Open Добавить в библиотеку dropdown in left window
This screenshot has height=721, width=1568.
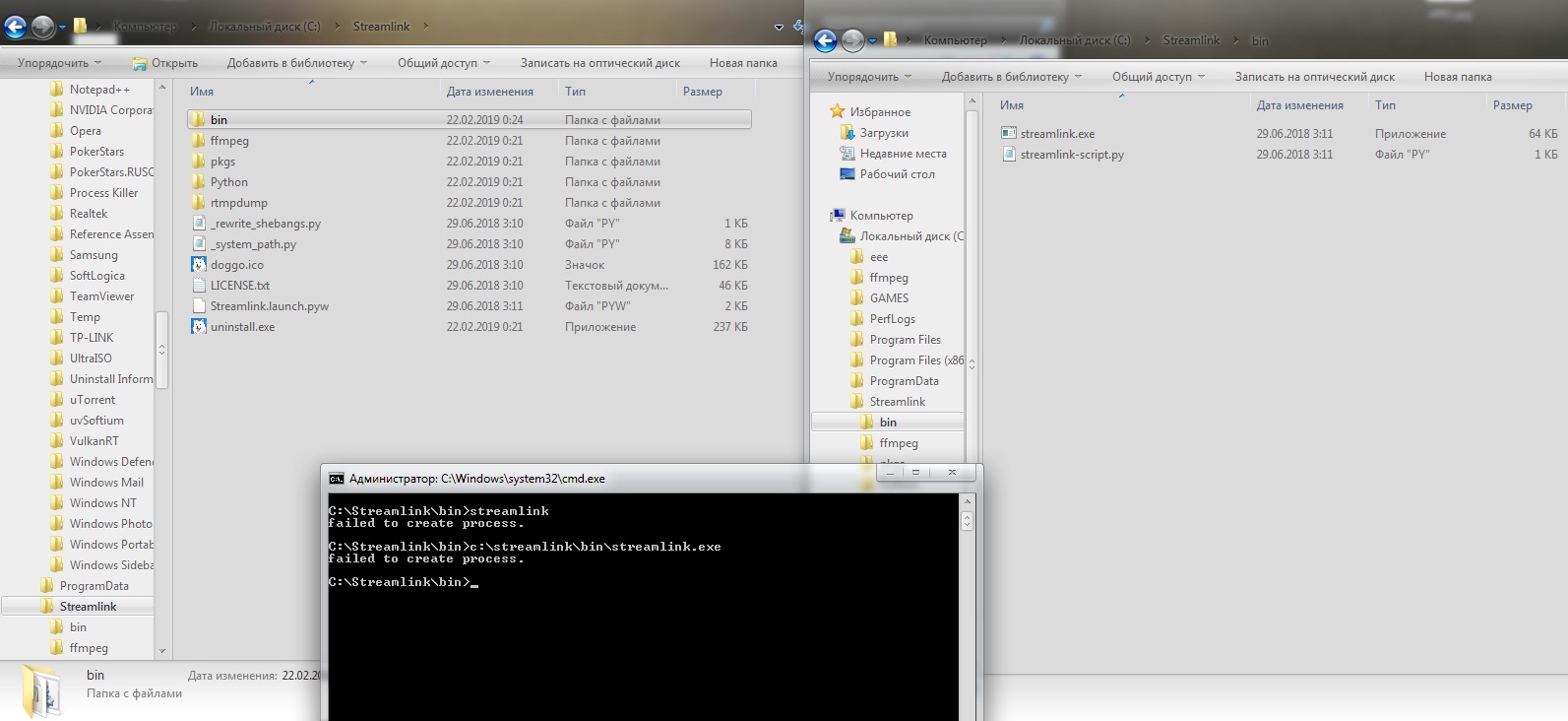coord(296,63)
